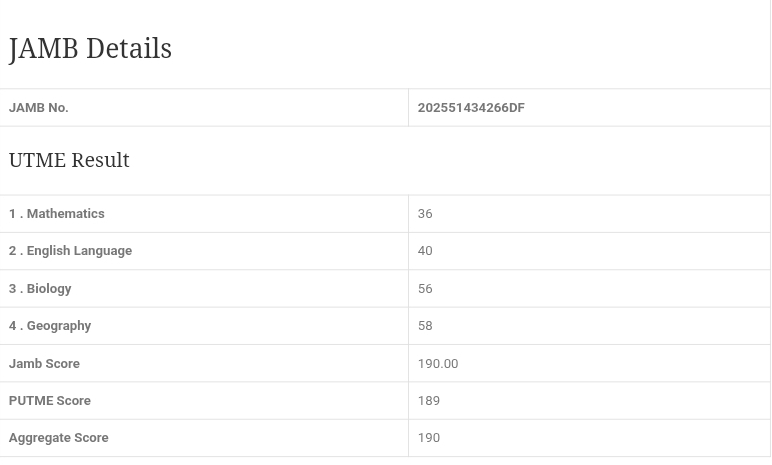Screen dimensions: 772x465
Task: Select the Aggregate Score value 190
Action: click(429, 438)
